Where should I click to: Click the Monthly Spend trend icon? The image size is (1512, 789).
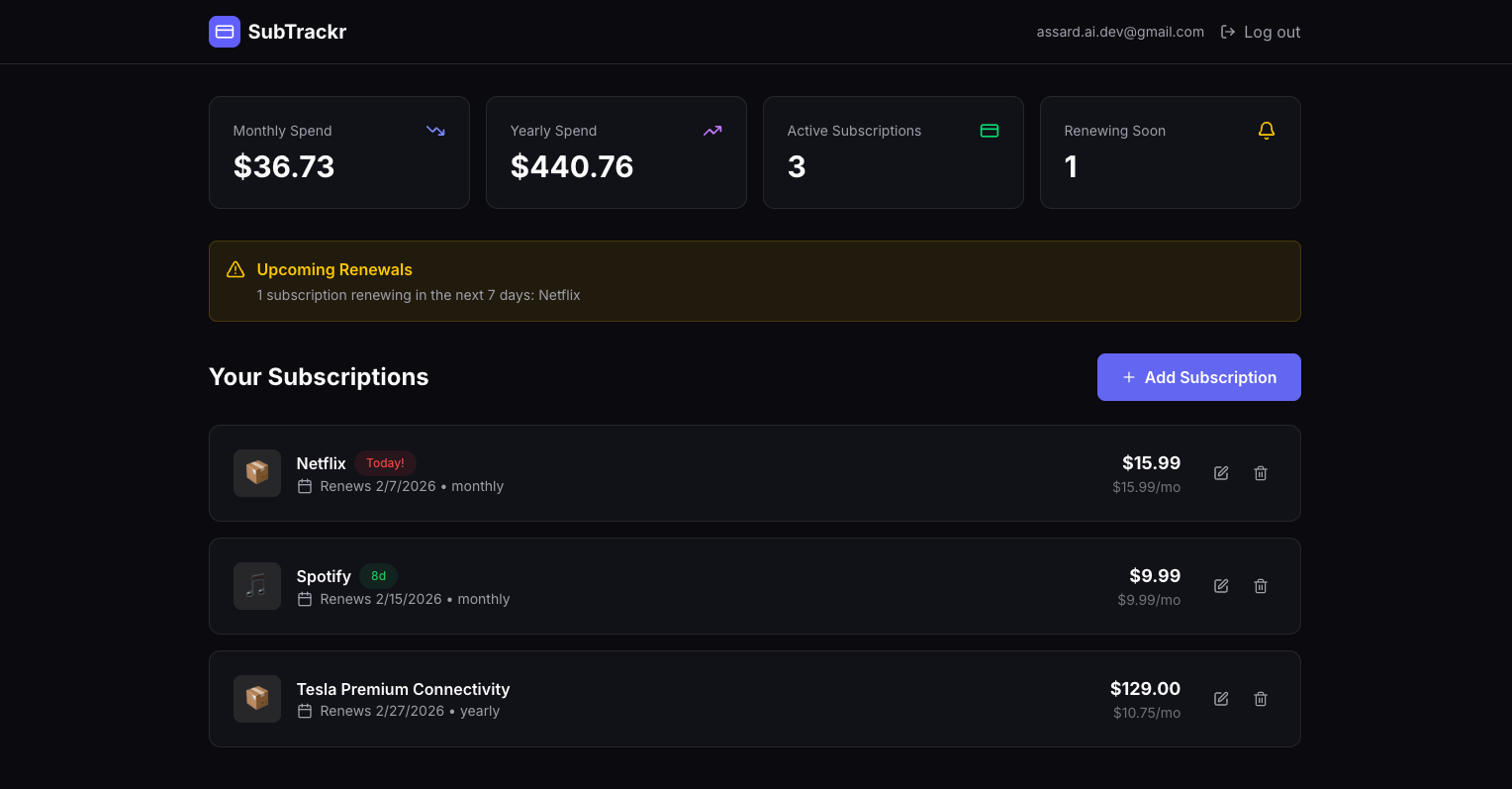pyautogui.click(x=435, y=131)
